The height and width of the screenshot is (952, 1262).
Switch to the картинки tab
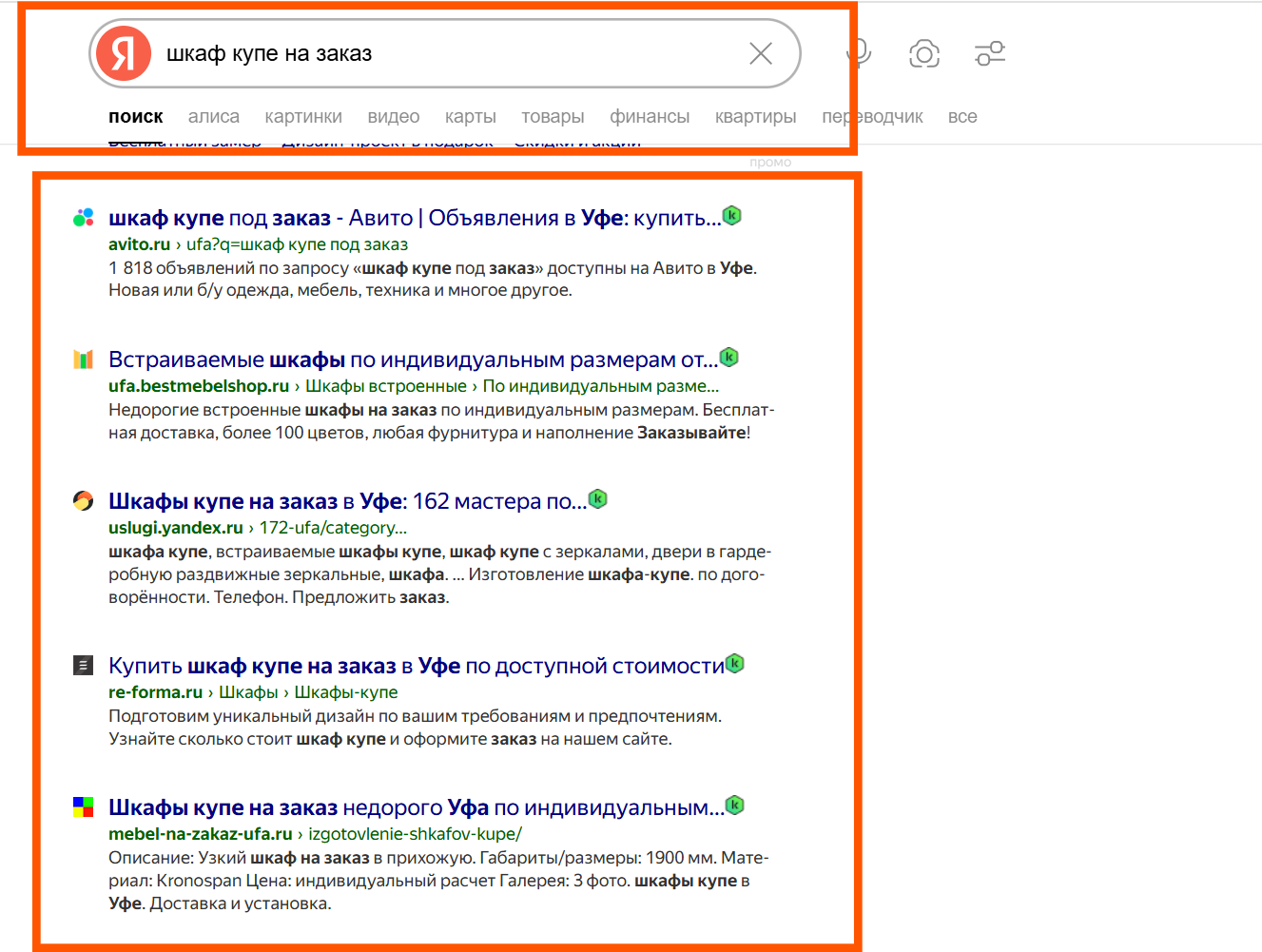pyautogui.click(x=303, y=117)
